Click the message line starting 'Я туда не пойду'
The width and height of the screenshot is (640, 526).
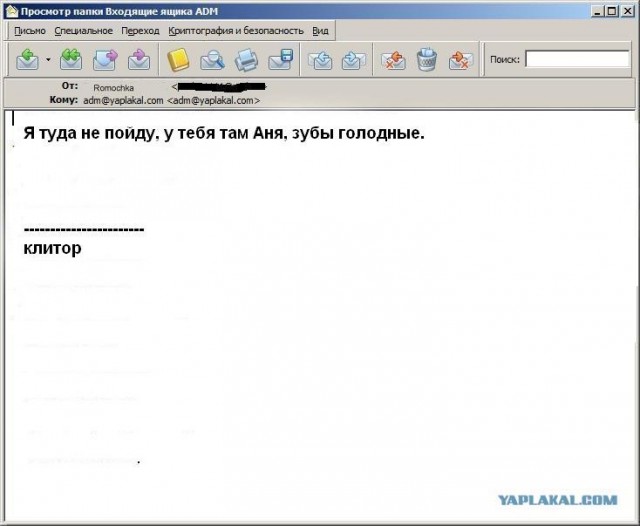(x=224, y=133)
